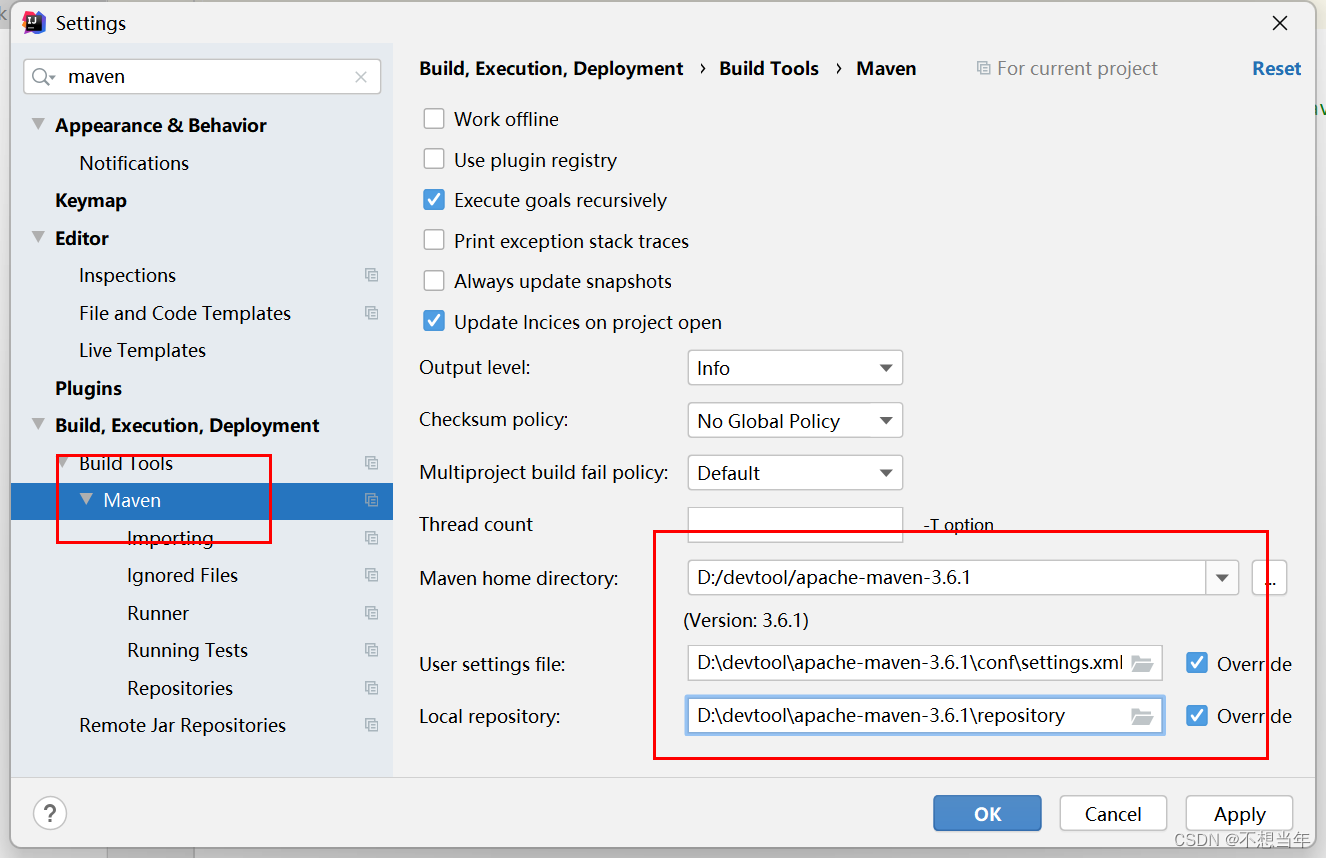Click project-level icon beside Ignored Files
1326x858 pixels.
pyautogui.click(x=372, y=575)
